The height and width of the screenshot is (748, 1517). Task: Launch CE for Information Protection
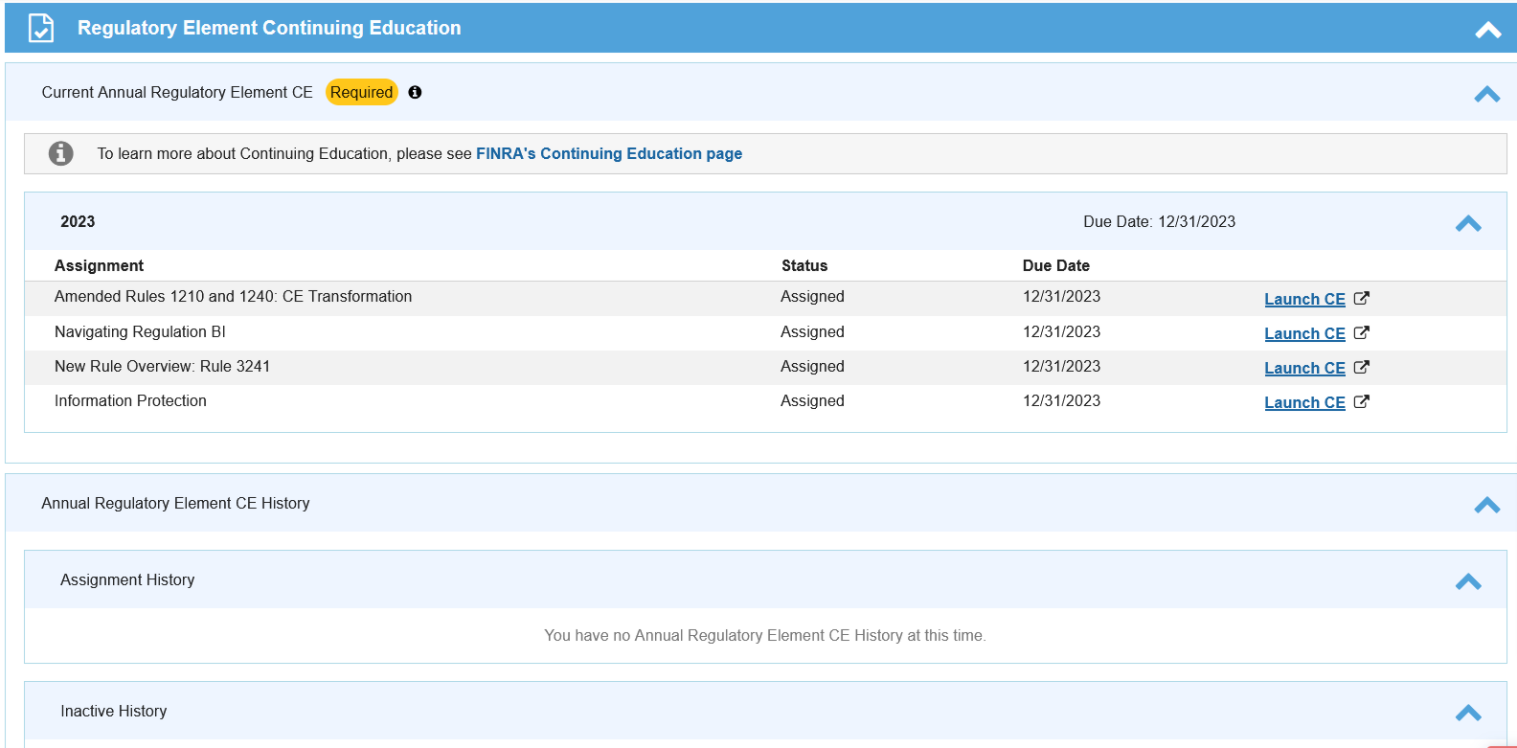click(x=1304, y=403)
